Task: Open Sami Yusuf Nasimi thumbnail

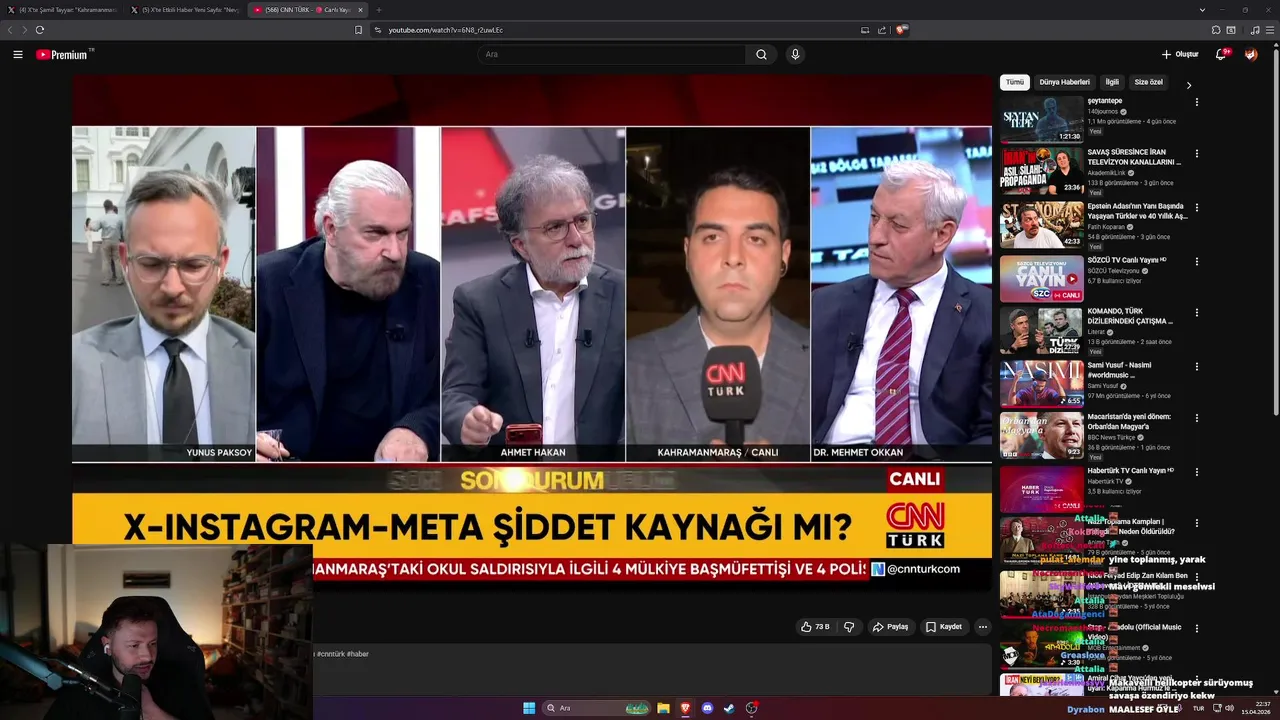Action: click(1042, 383)
